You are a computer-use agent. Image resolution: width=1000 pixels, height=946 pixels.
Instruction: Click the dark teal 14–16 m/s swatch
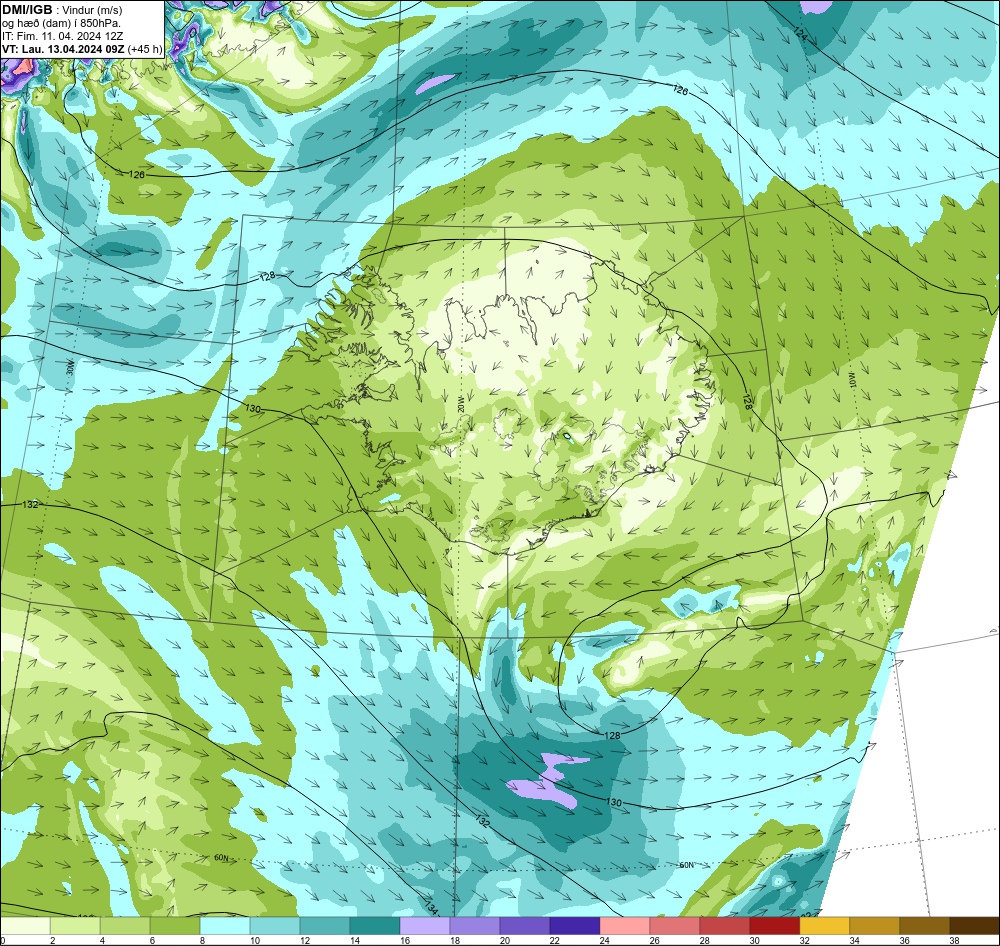click(375, 925)
